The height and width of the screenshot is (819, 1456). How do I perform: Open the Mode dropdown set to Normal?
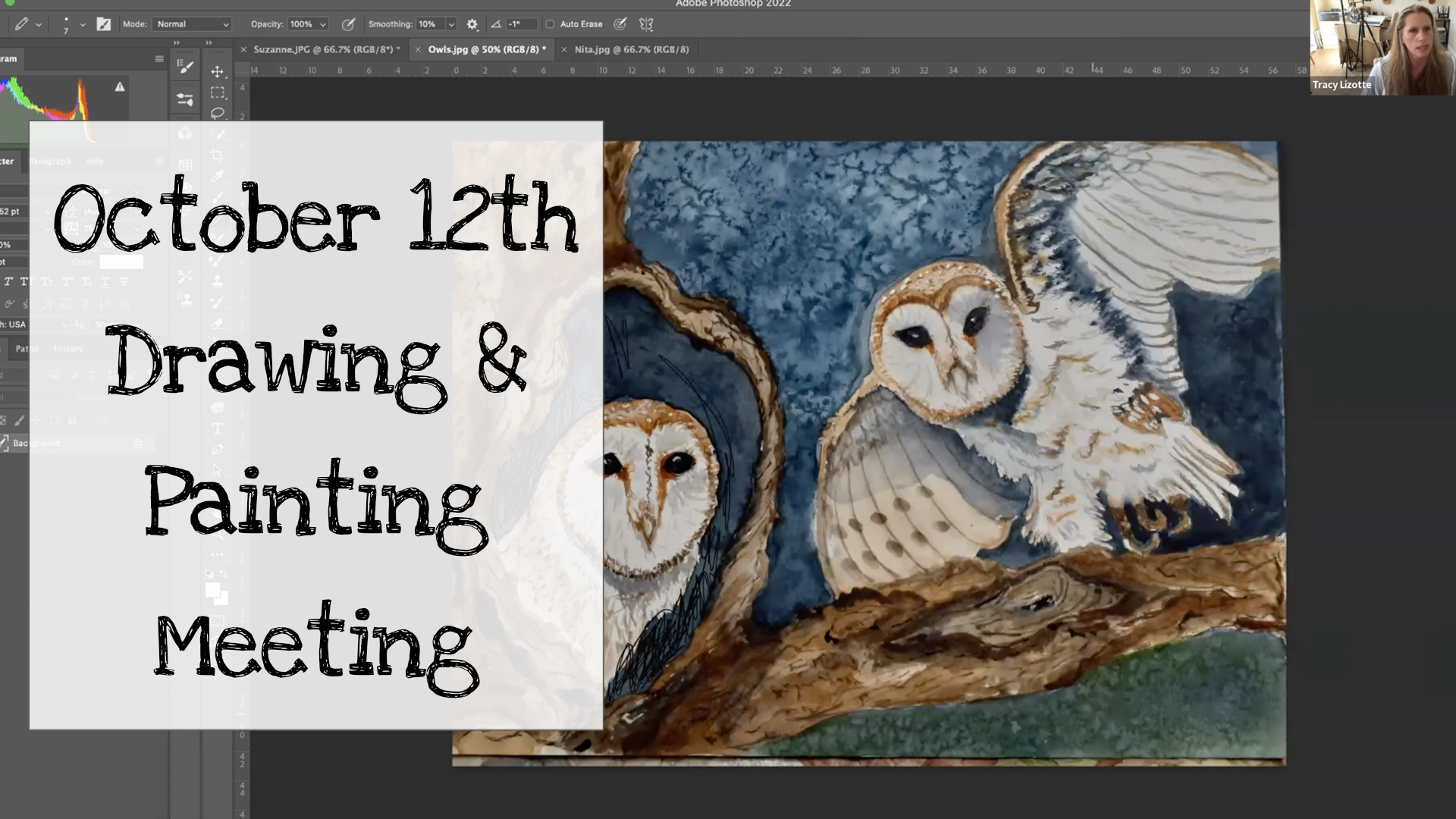coord(192,24)
